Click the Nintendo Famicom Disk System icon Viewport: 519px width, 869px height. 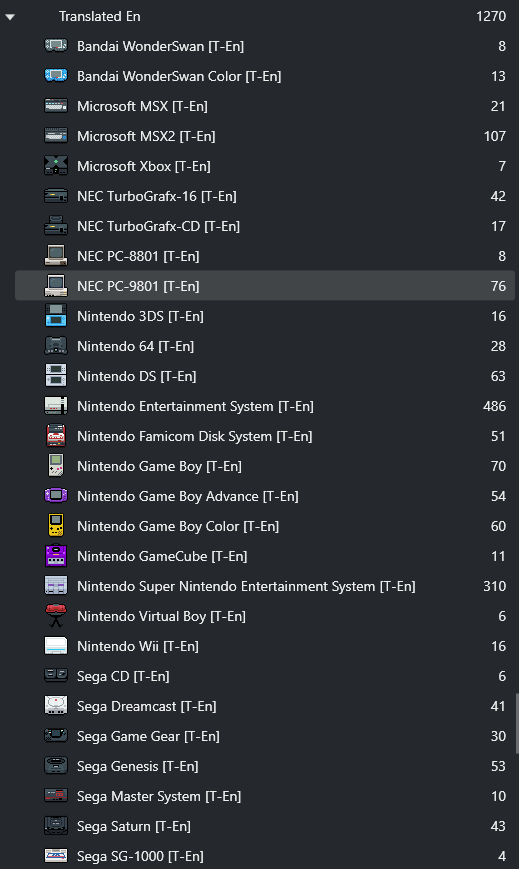[x=55, y=436]
